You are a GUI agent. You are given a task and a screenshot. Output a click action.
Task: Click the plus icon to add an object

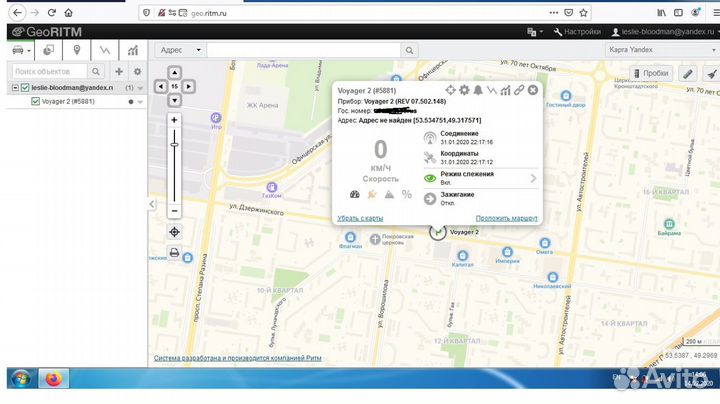(119, 72)
